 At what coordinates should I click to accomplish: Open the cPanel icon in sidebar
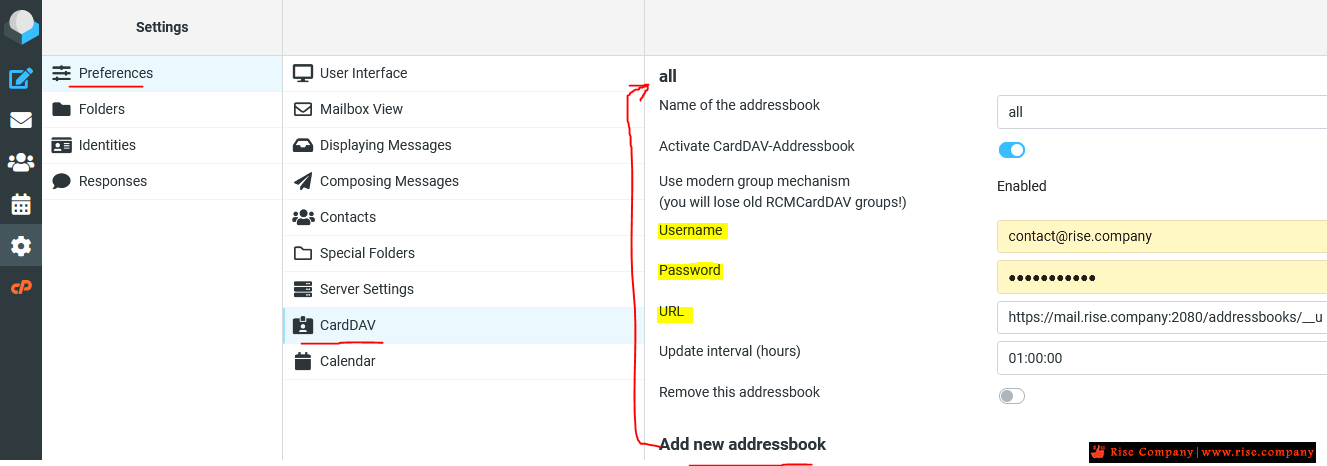21,287
